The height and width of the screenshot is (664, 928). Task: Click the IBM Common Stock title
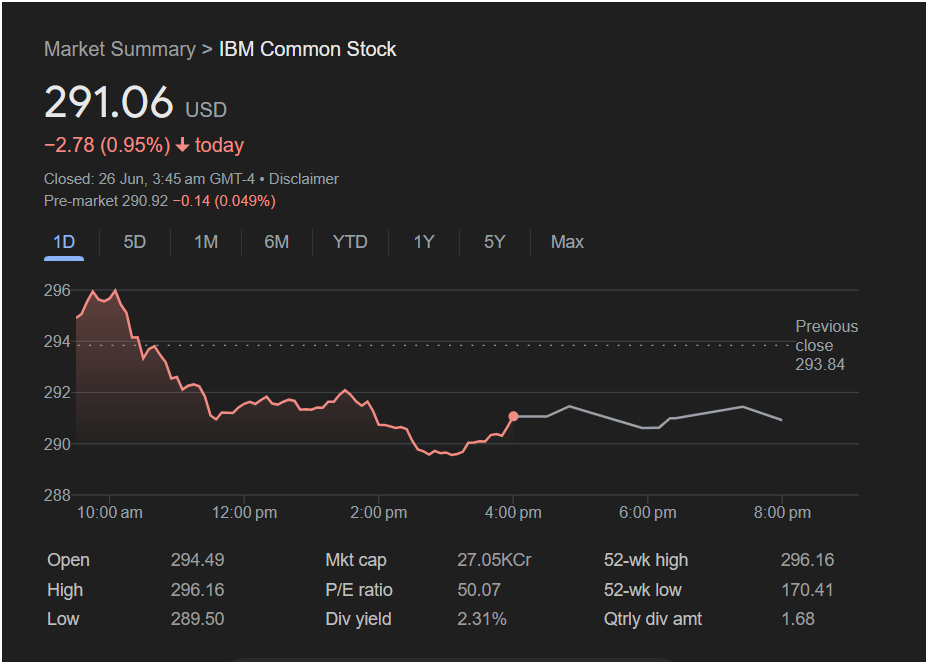(307, 49)
